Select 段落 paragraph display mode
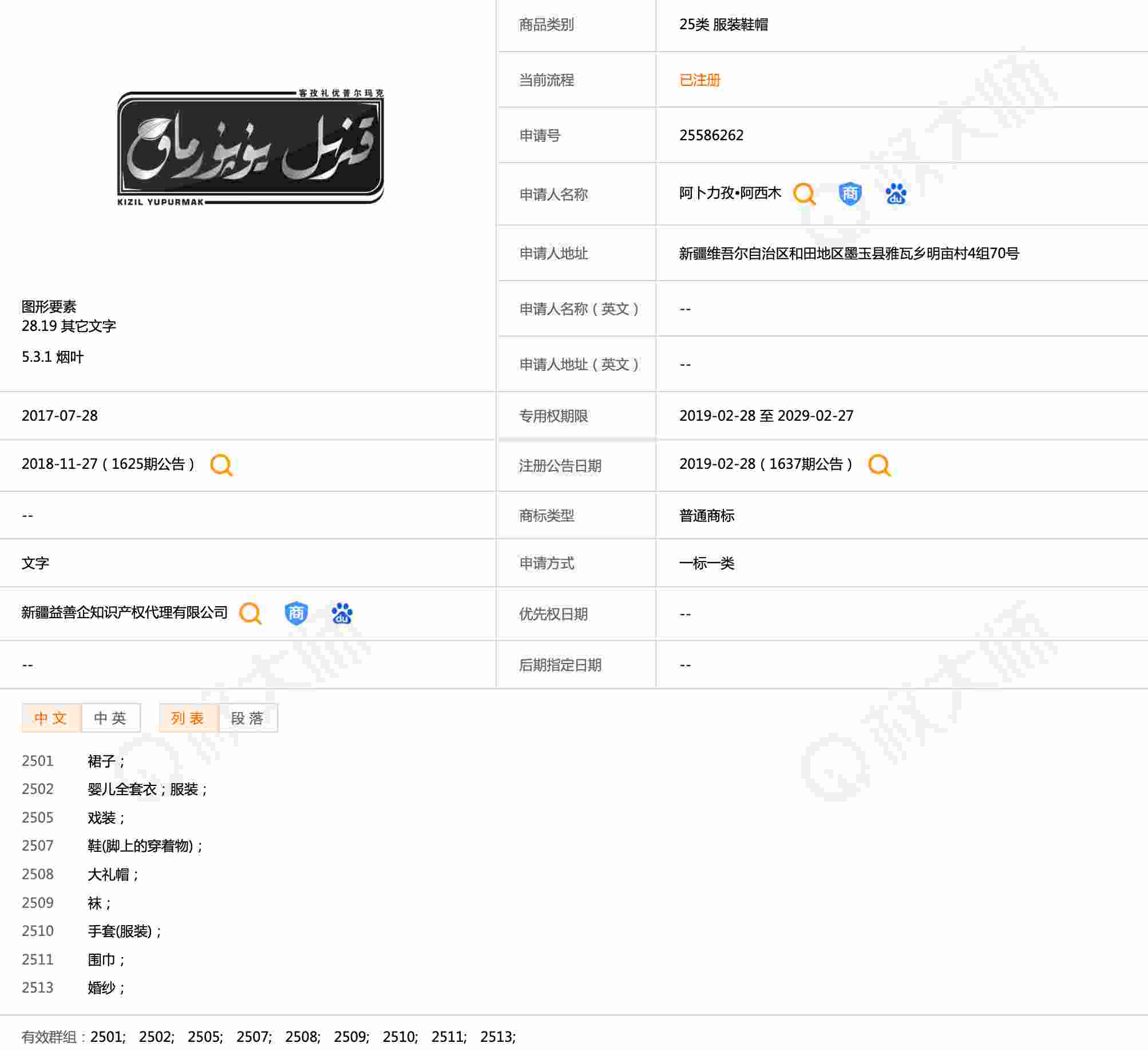The width and height of the screenshot is (1148, 1051). (x=248, y=718)
